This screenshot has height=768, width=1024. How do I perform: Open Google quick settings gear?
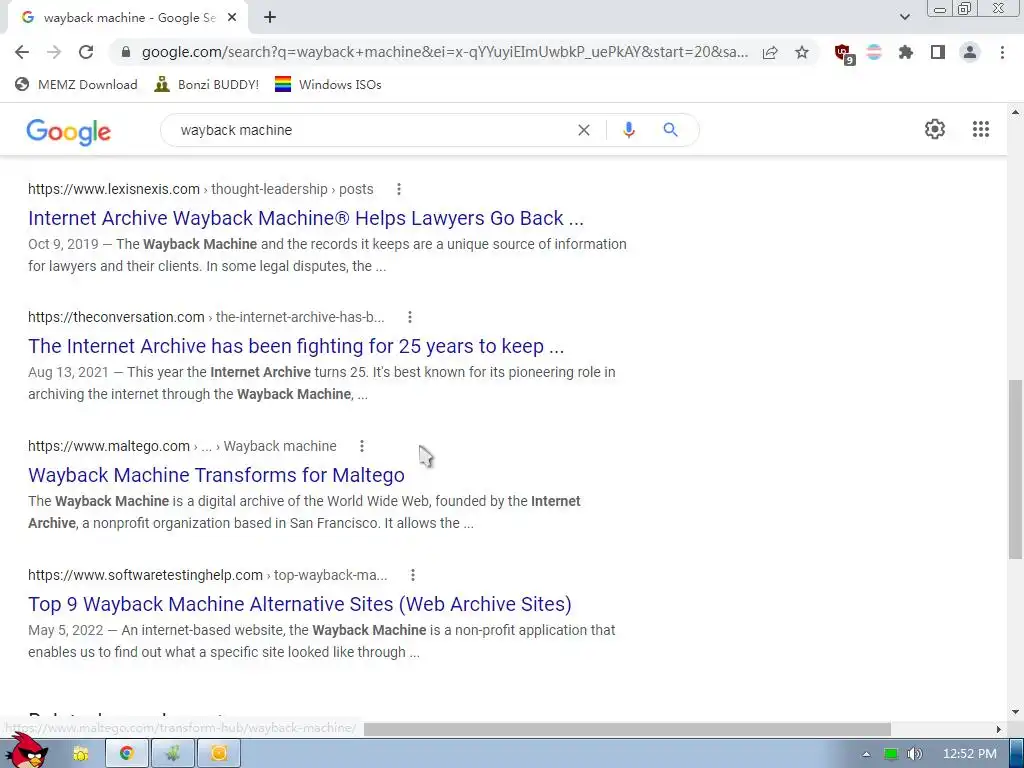coord(935,129)
